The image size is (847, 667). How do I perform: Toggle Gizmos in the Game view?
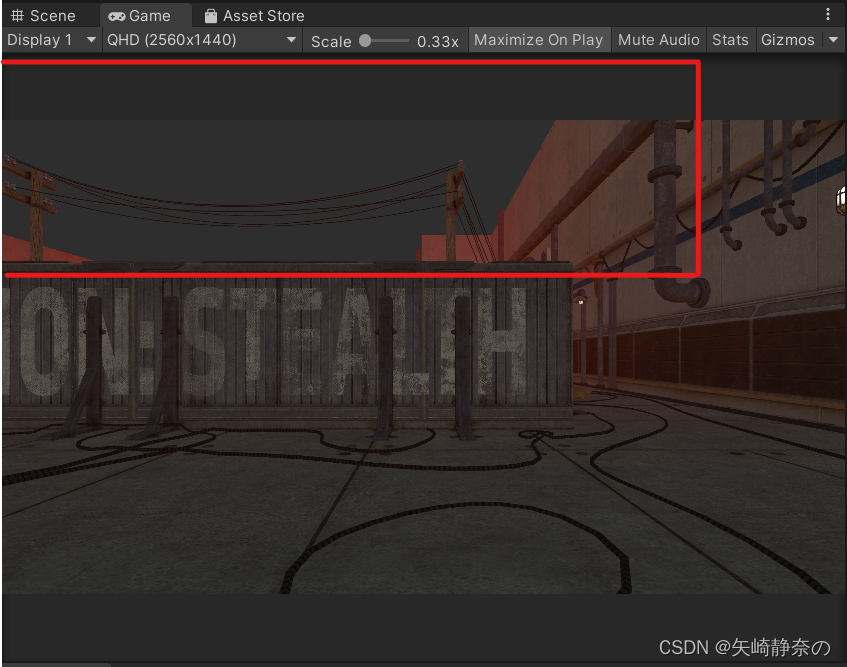788,40
